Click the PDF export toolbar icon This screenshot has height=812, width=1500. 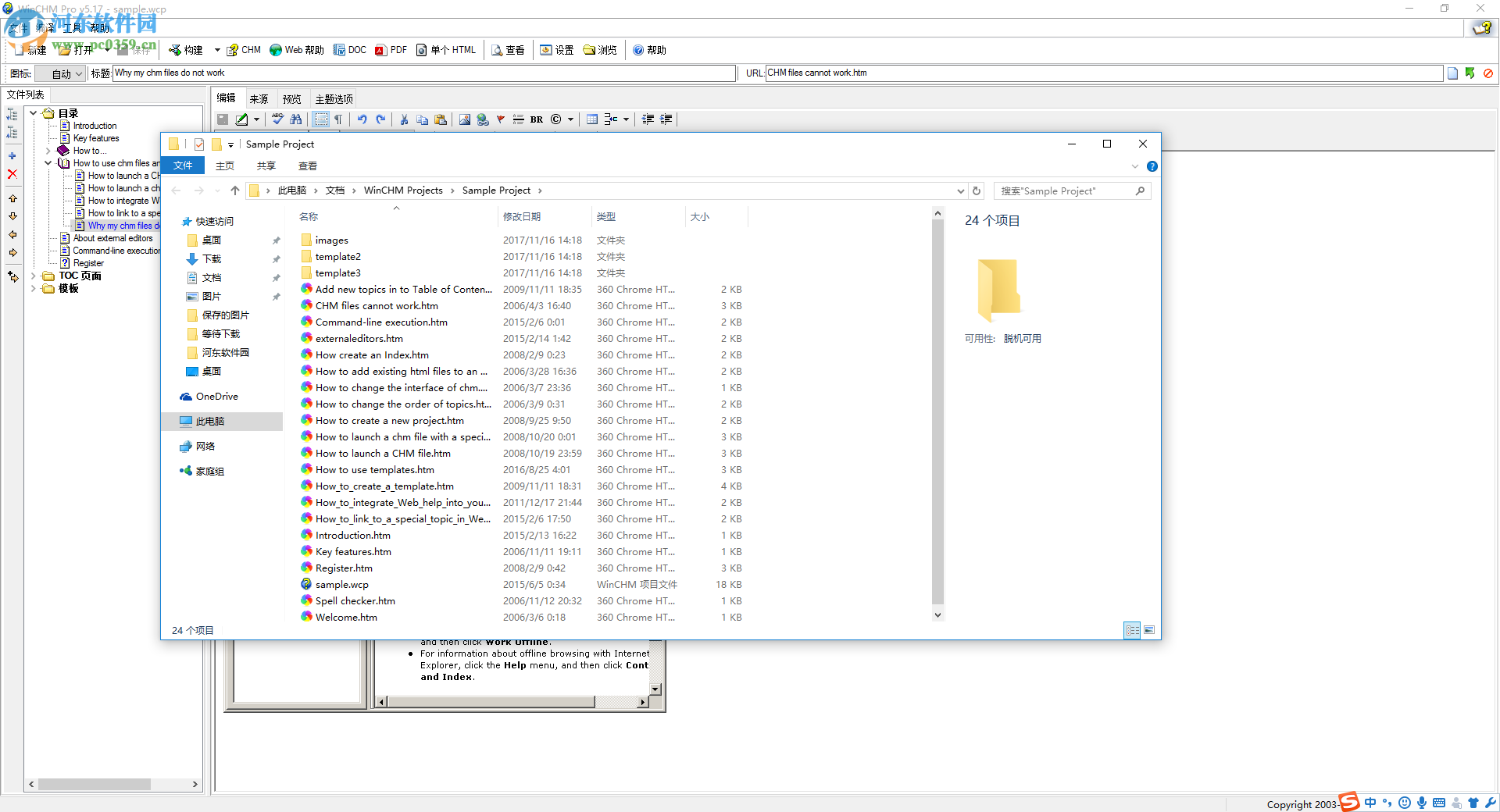(381, 50)
